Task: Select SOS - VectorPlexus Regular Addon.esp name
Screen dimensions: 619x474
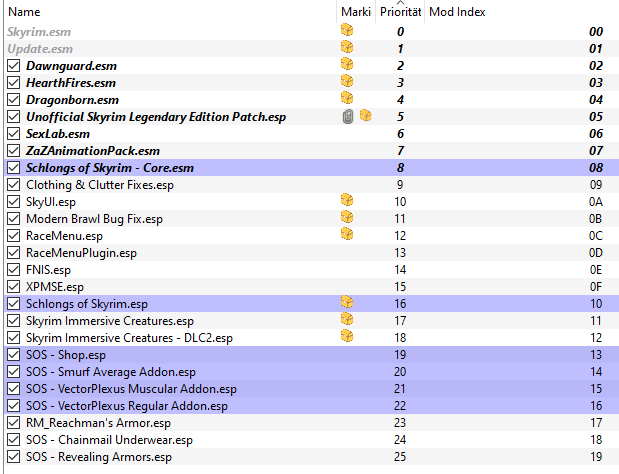Action: pyautogui.click(x=127, y=406)
